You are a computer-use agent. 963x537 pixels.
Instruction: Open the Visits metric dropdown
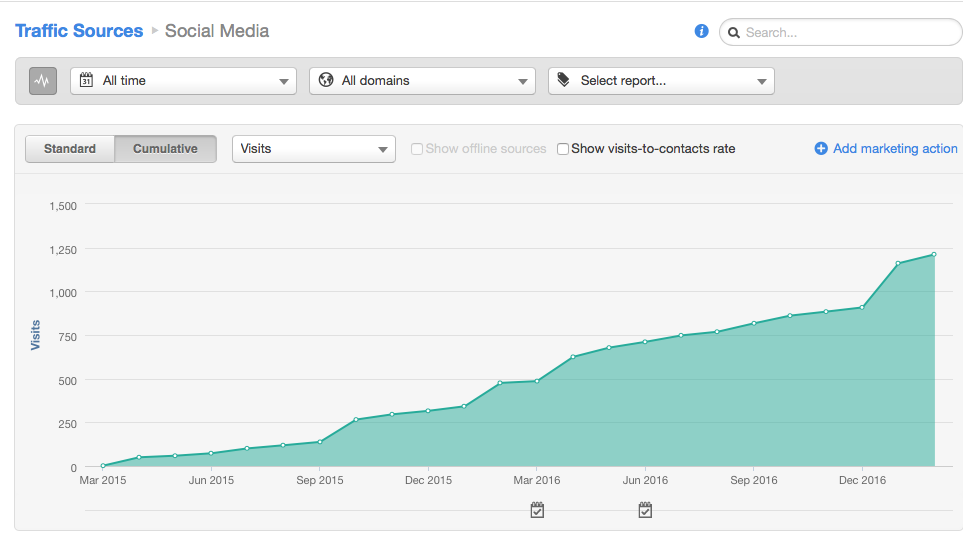coord(313,149)
